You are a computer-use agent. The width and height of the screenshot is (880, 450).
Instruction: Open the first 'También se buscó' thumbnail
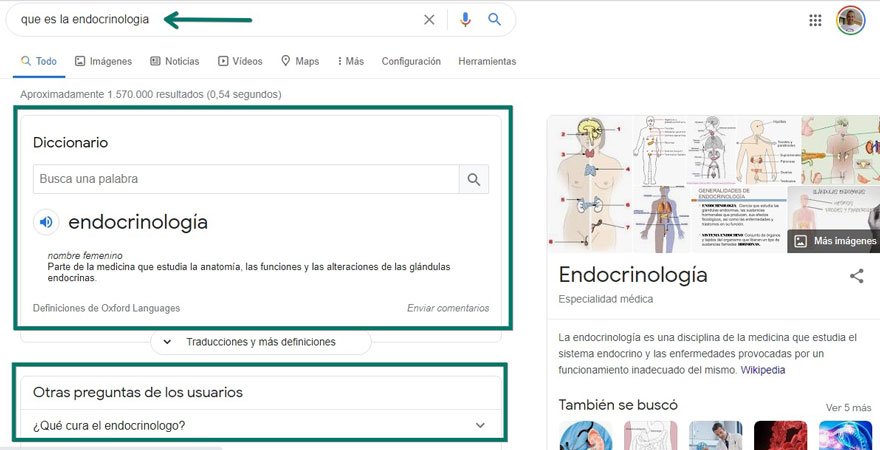point(586,435)
